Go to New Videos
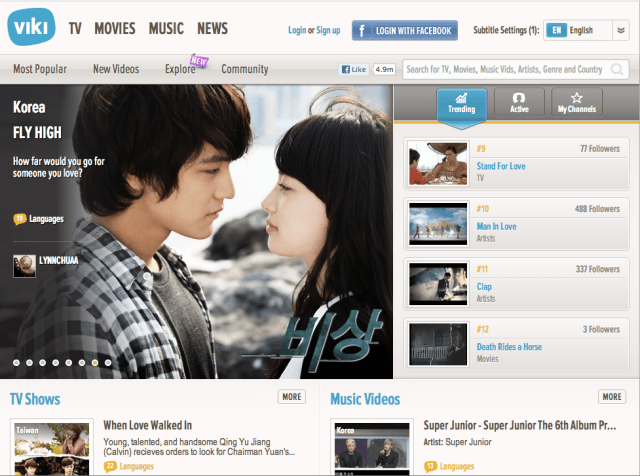This screenshot has height=476, width=640. click(116, 69)
